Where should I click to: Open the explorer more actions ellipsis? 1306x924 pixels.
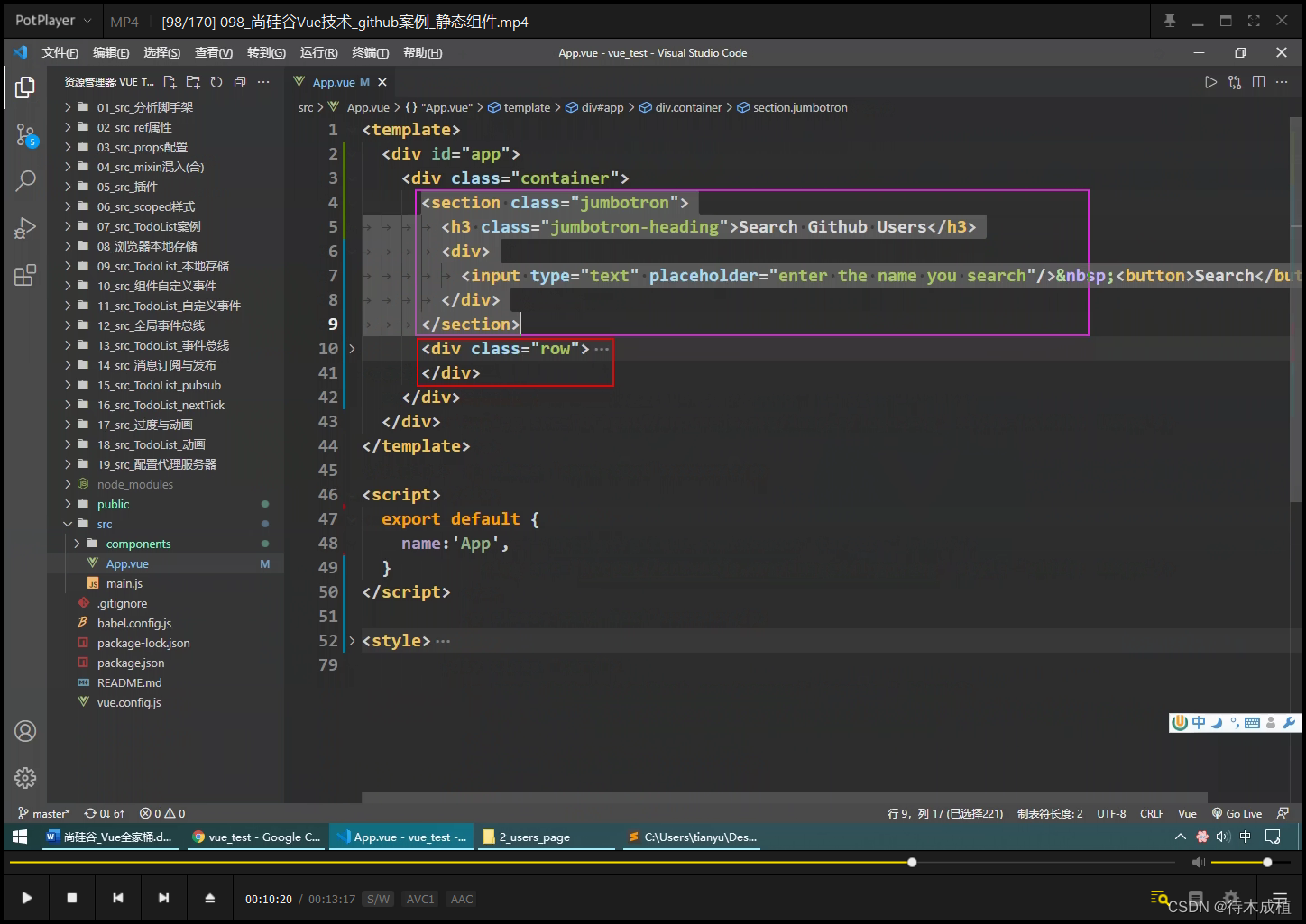[x=263, y=82]
